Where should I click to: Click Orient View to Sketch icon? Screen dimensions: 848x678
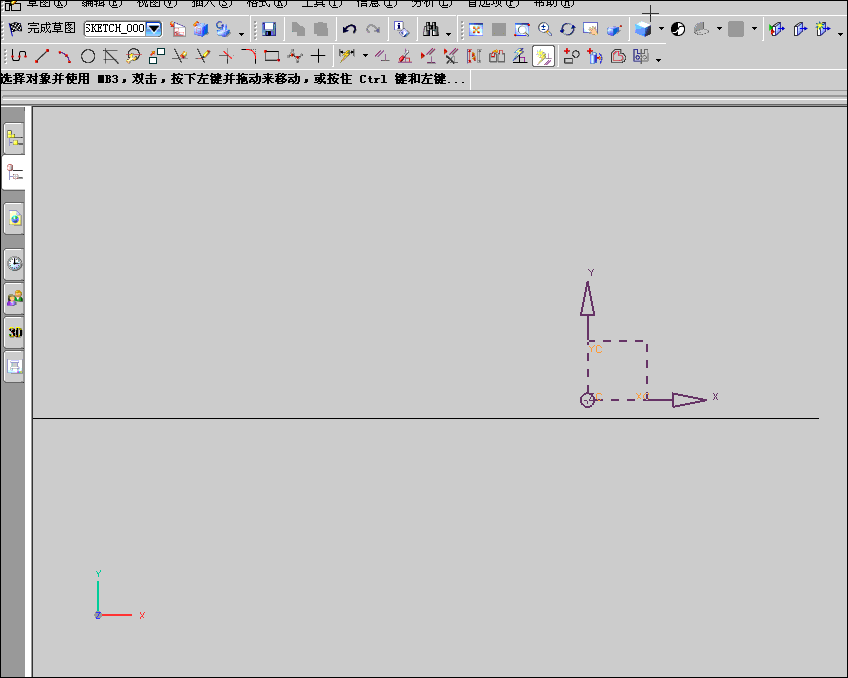(x=177, y=29)
